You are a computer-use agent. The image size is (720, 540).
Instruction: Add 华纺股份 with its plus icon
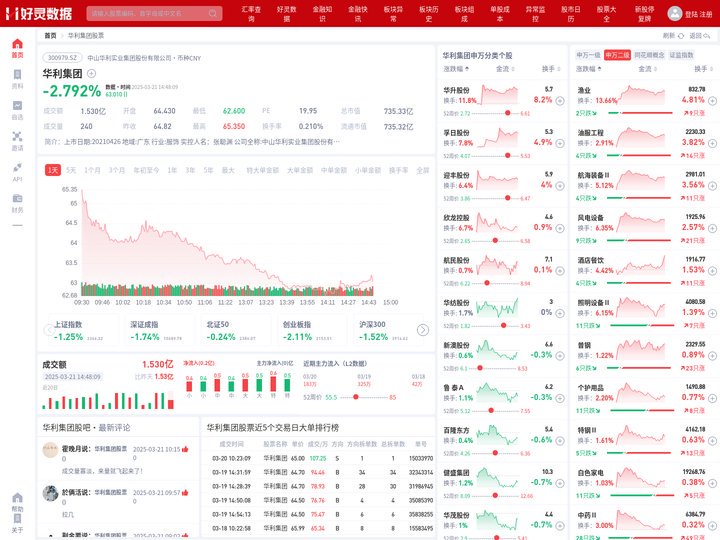coord(560,313)
